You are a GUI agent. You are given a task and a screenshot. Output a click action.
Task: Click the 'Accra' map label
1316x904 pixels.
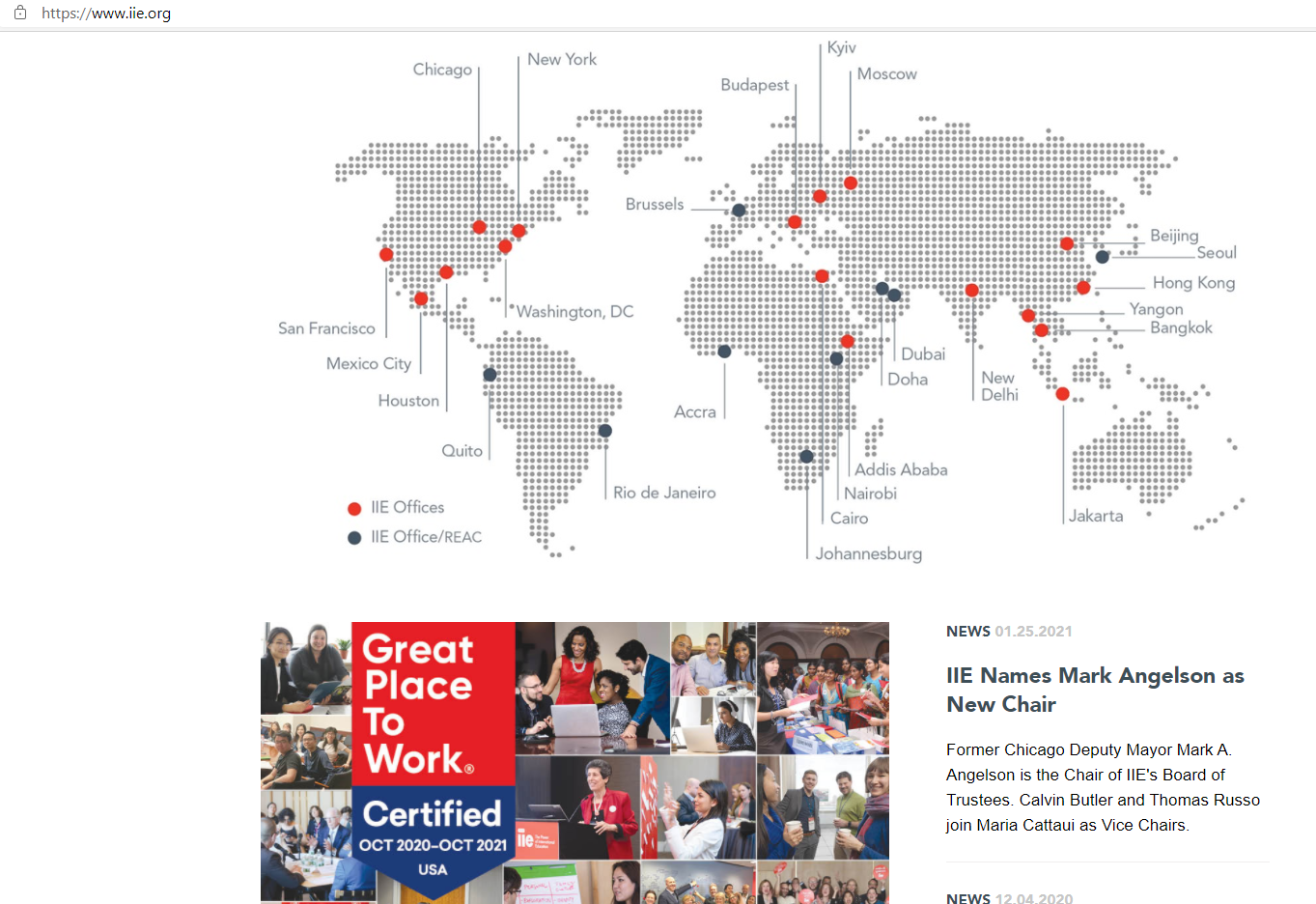point(694,412)
